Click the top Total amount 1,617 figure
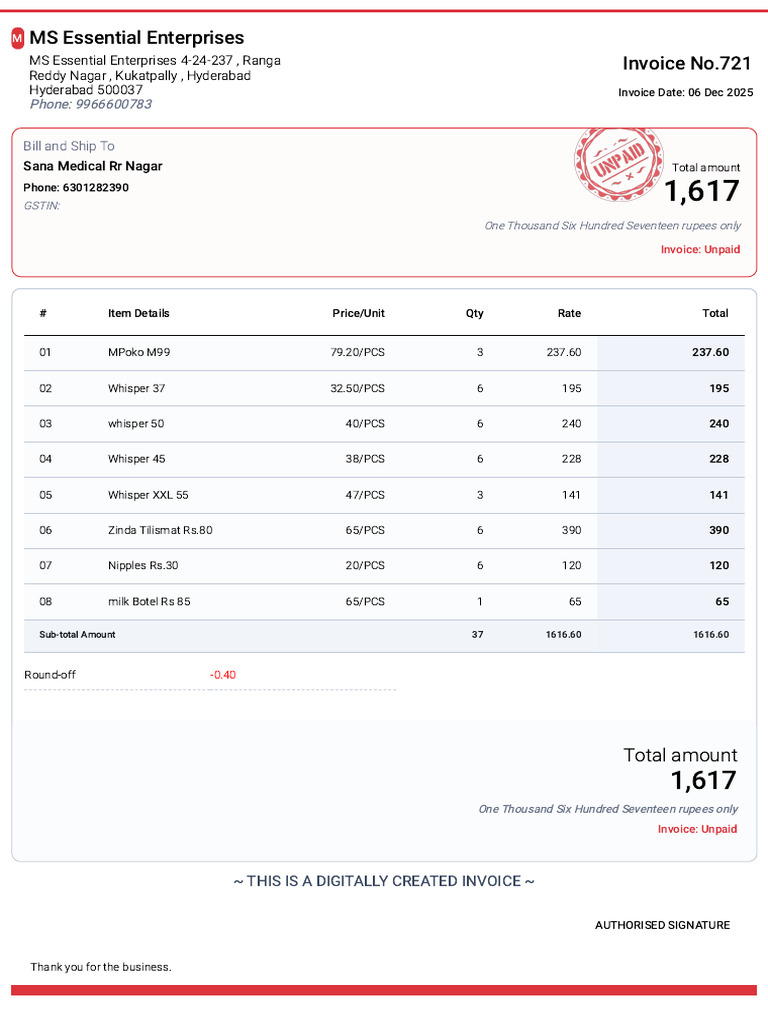 coord(702,191)
